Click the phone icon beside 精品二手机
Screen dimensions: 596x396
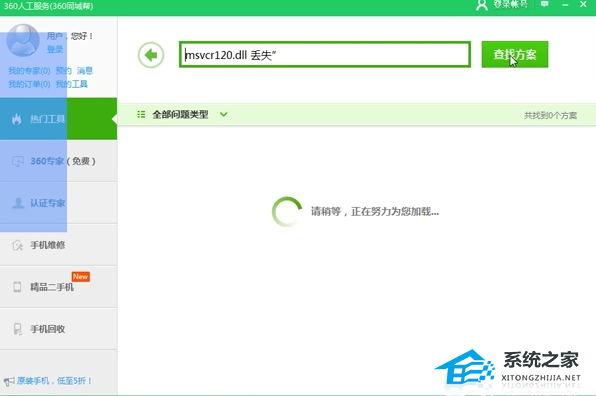point(17,287)
